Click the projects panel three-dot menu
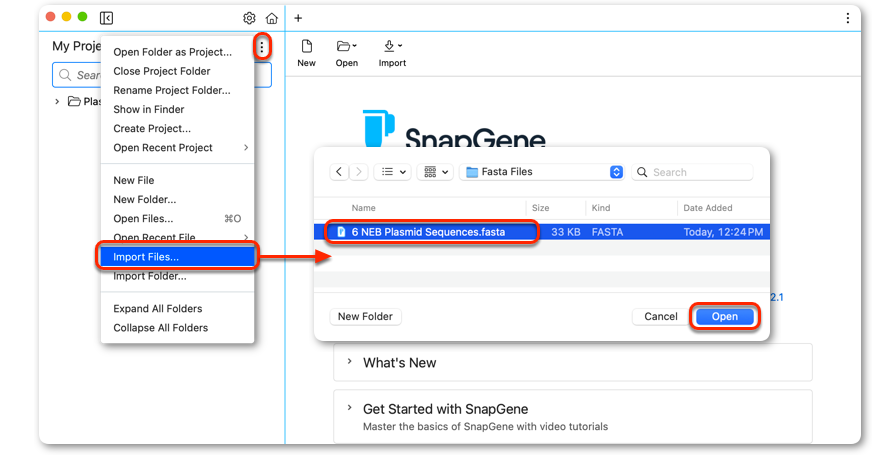The image size is (872, 455). pyautogui.click(x=262, y=48)
